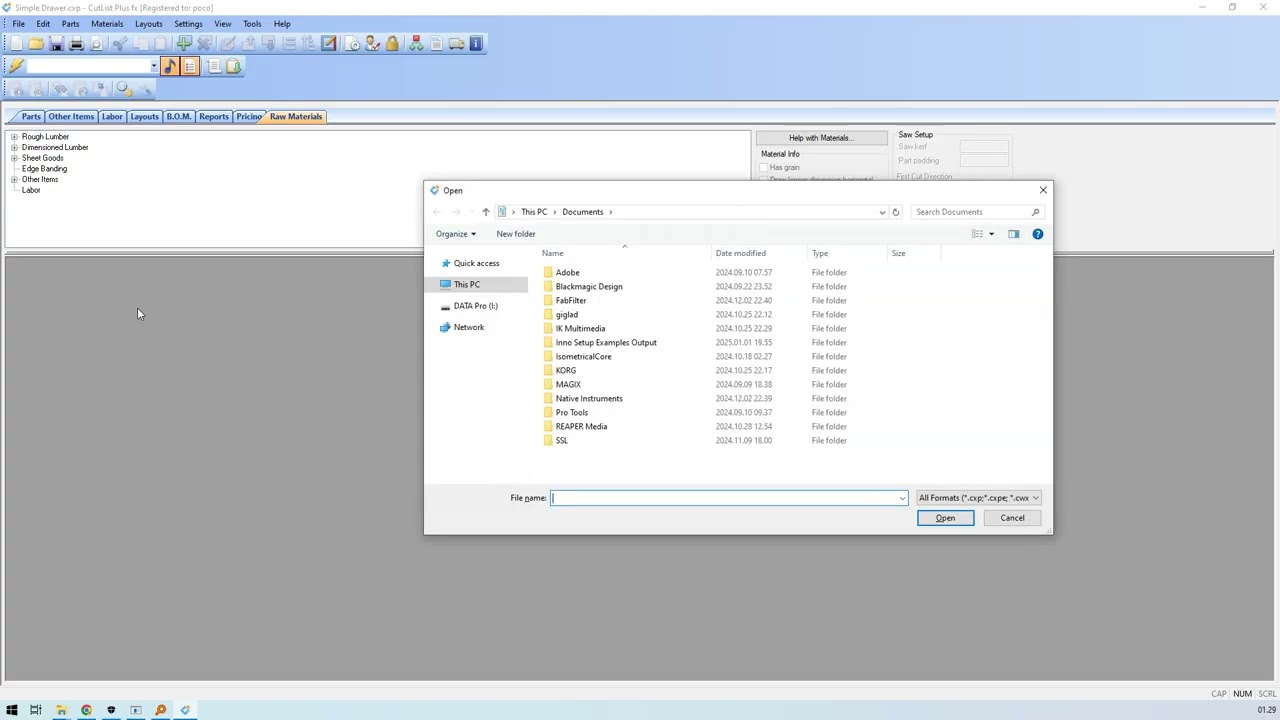The image size is (1280, 720).
Task: Click the help question mark in Open dialog
Action: [1037, 234]
